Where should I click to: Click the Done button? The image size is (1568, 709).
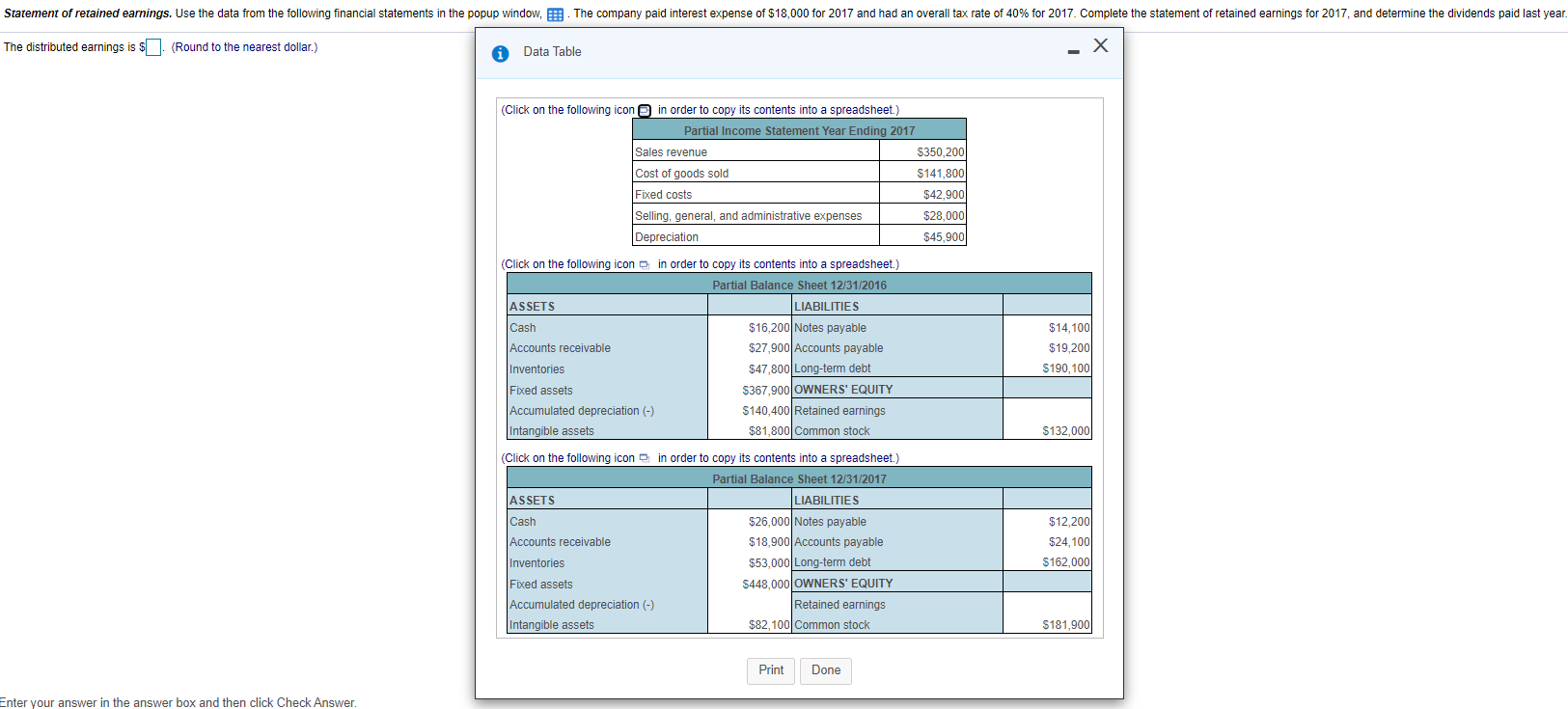pyautogui.click(x=826, y=670)
